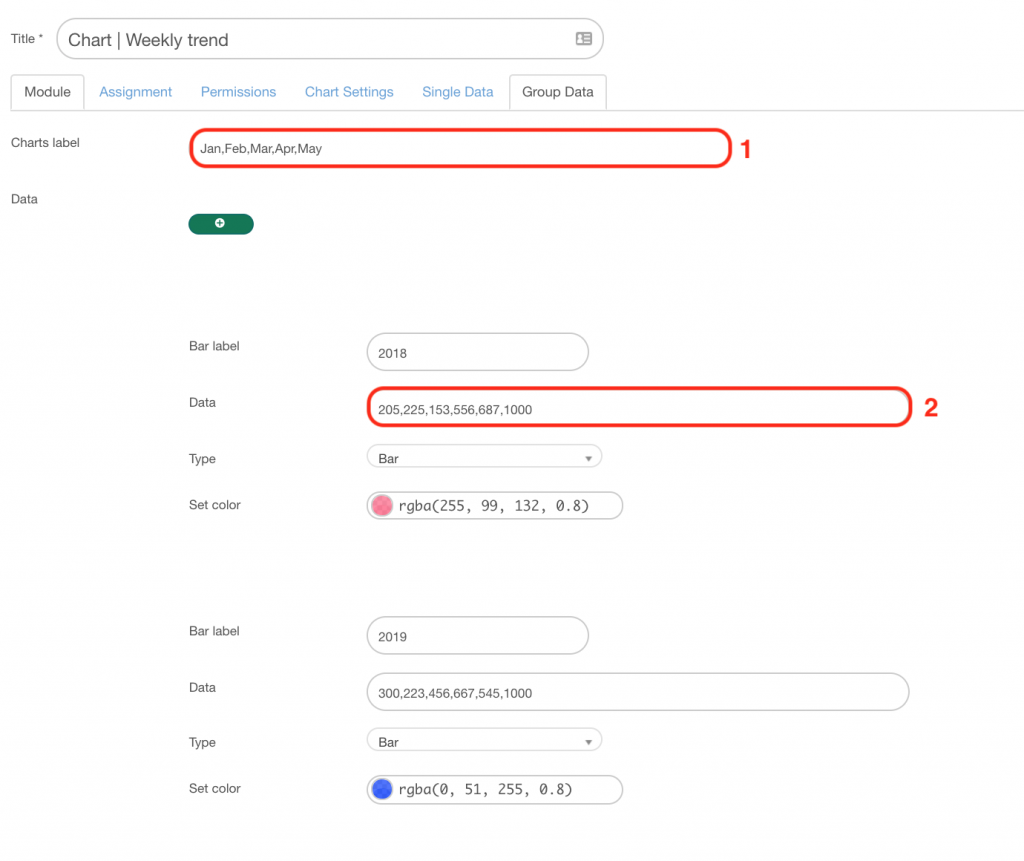Click the Charts label caption
Screen dimensions: 1024x861
pos(45,142)
